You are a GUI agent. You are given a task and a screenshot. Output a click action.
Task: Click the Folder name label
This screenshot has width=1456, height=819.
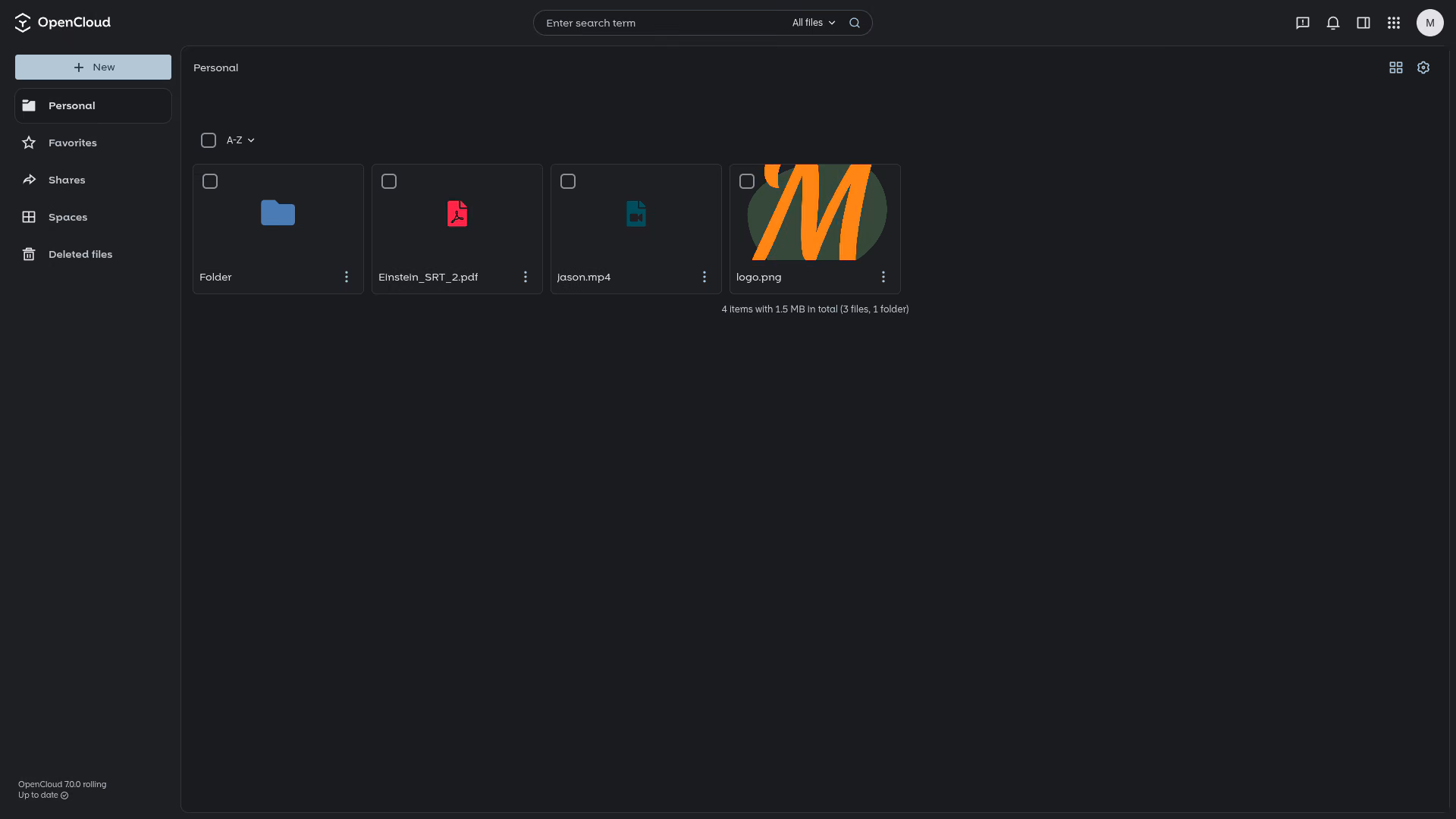(x=215, y=277)
